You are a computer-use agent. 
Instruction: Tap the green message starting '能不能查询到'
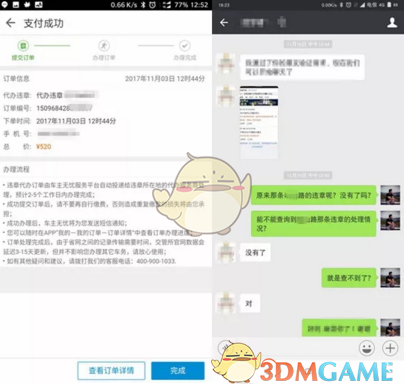[x=313, y=224]
